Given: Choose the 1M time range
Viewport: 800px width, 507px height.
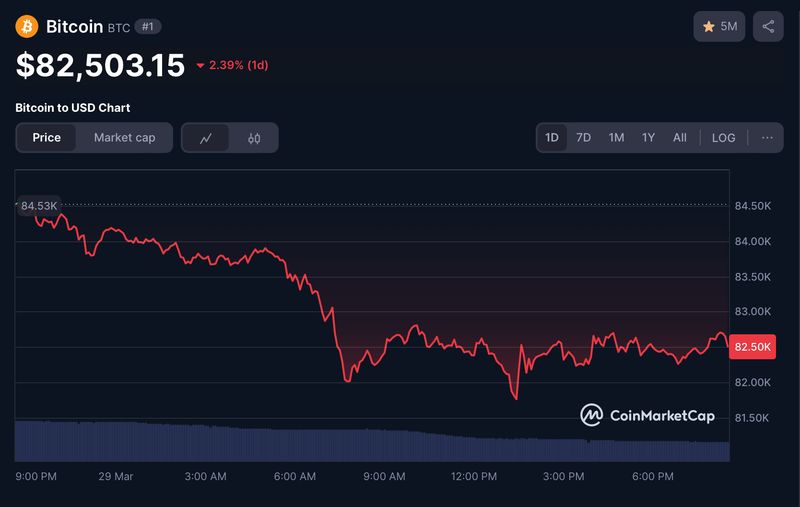Looking at the screenshot, I should [616, 138].
